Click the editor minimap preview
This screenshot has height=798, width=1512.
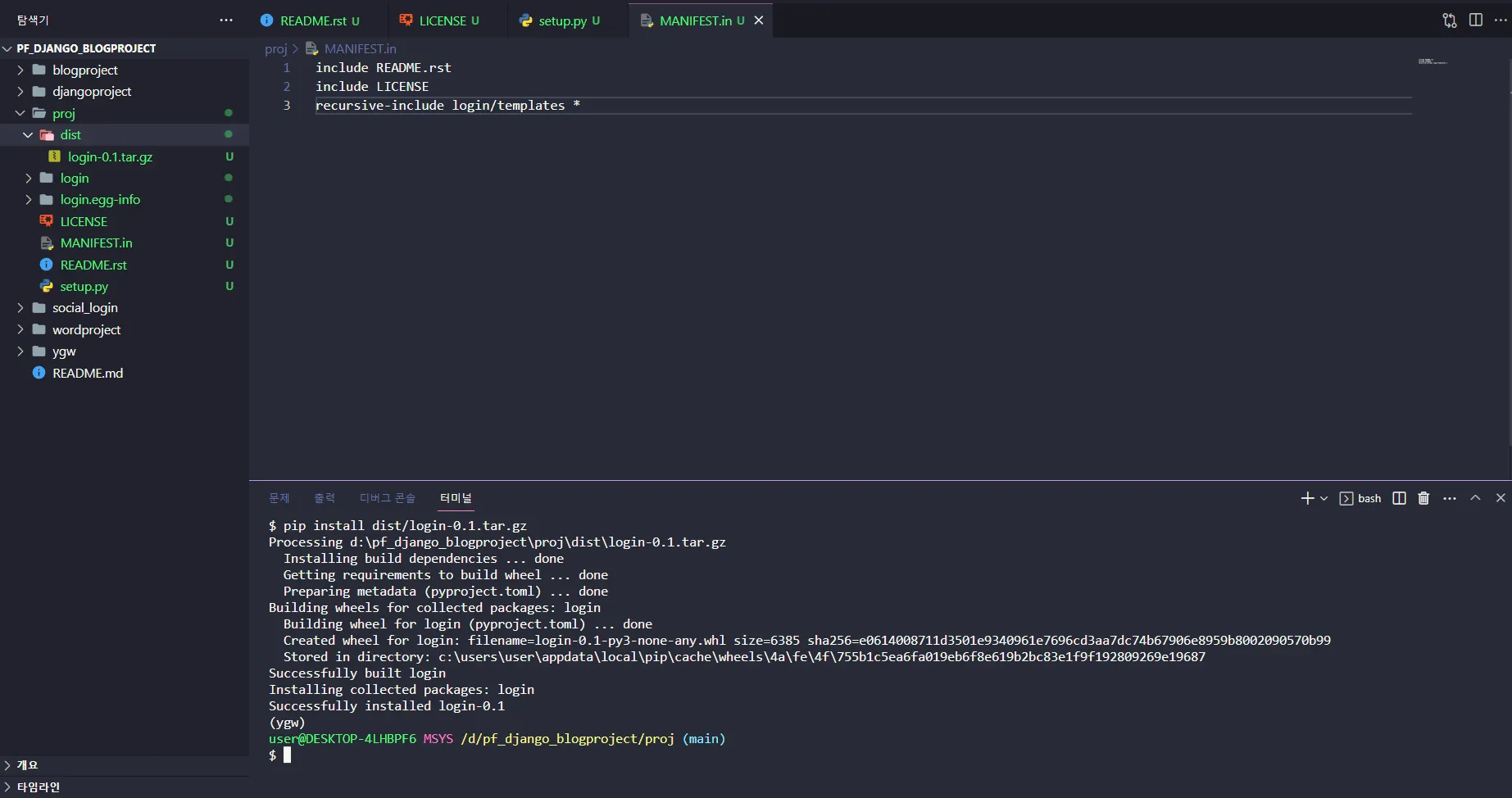1432,61
